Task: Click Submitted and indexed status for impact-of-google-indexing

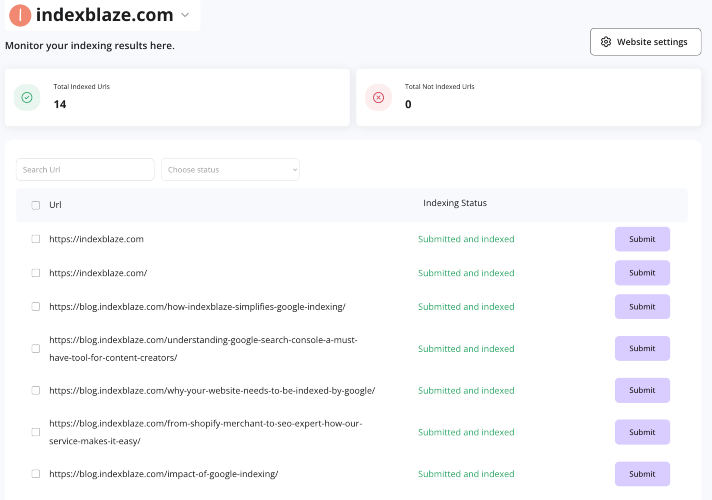Action: pos(466,474)
